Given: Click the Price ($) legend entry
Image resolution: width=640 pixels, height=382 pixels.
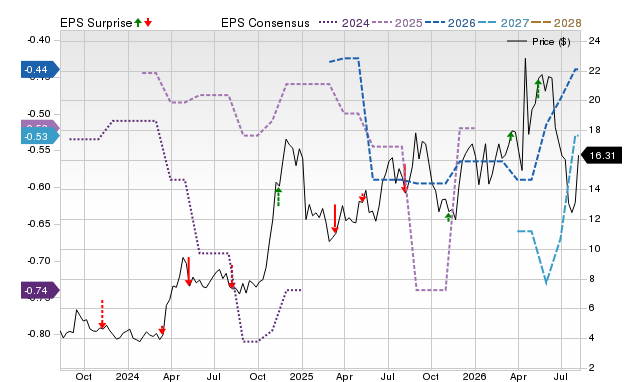Looking at the screenshot, I should point(539,42).
